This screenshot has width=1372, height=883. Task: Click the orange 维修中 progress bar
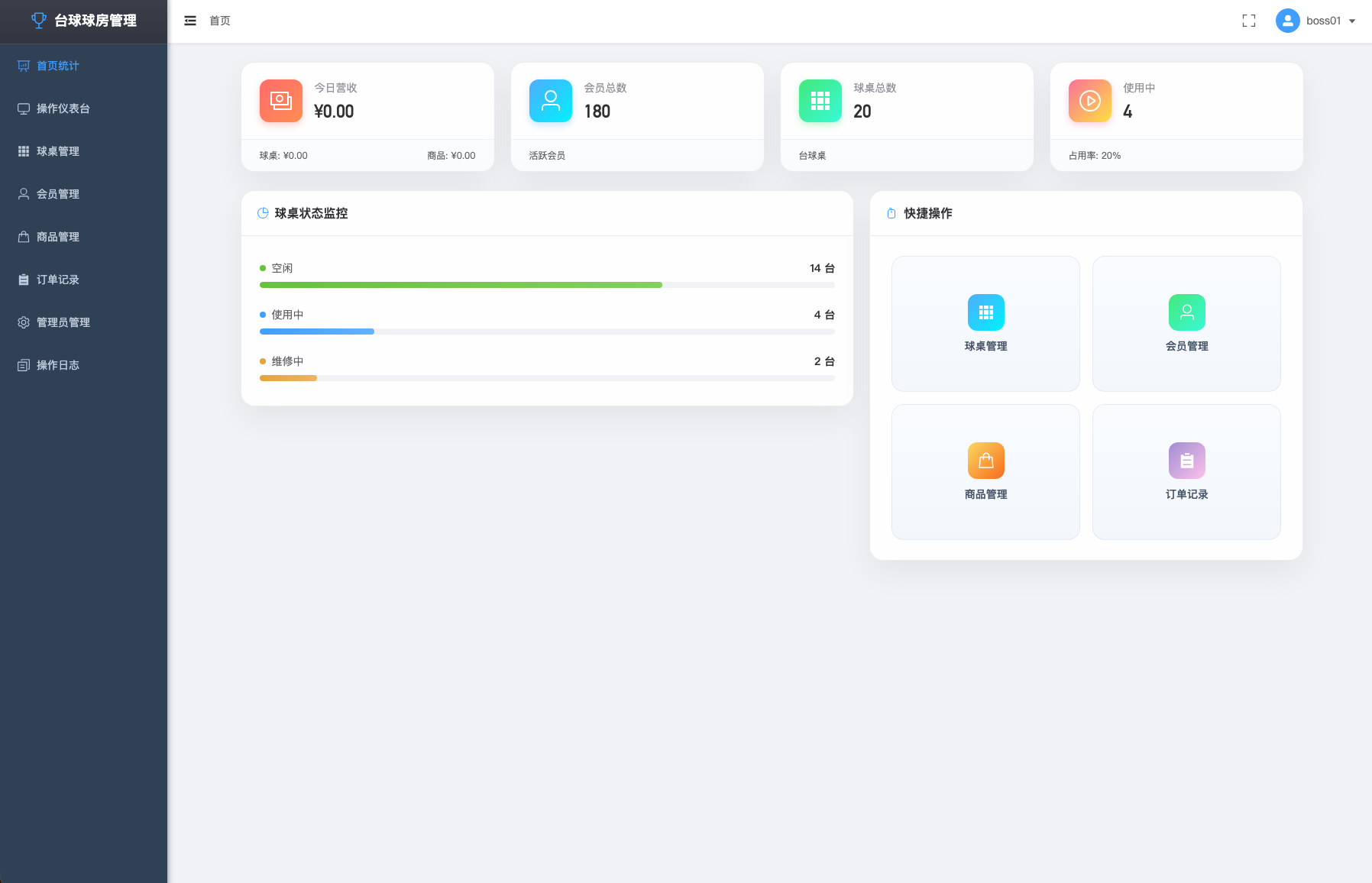click(288, 378)
